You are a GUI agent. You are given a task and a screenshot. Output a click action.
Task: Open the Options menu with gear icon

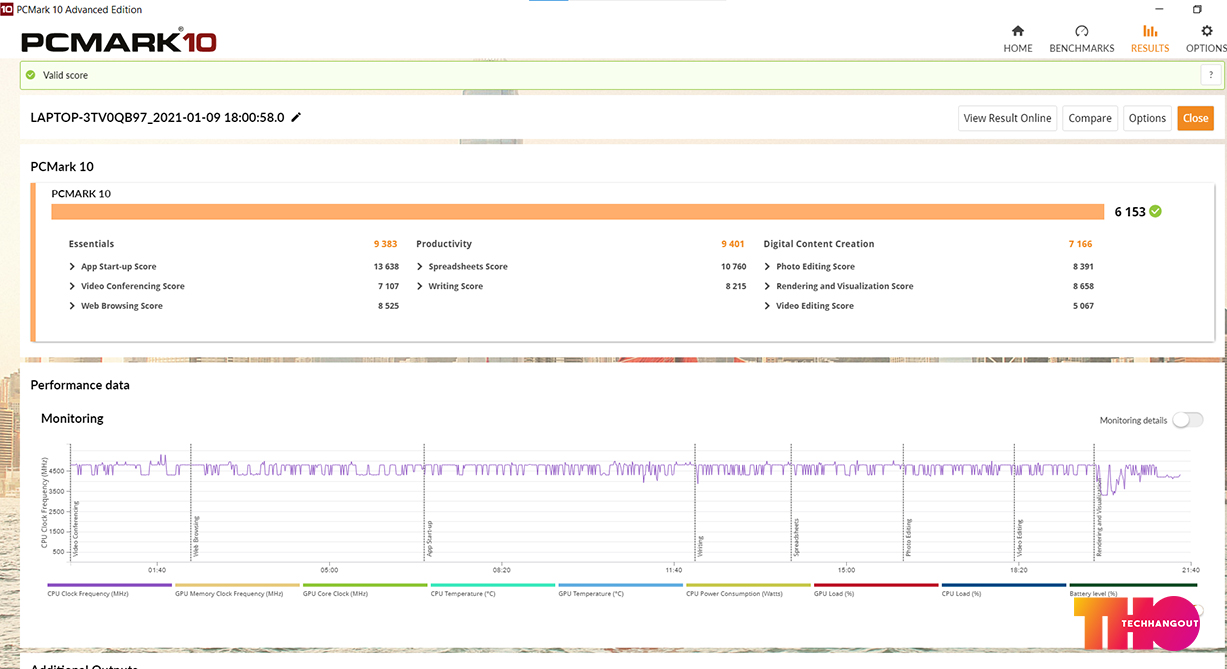[x=1206, y=39]
